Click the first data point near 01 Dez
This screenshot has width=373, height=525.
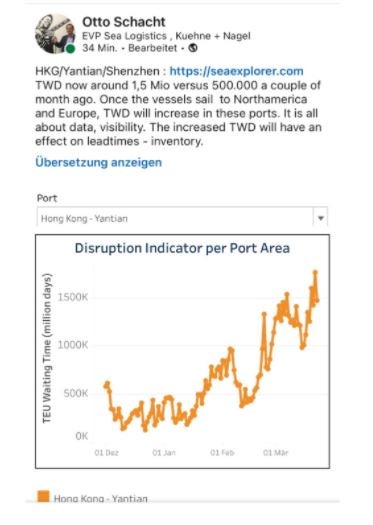pyautogui.click(x=106, y=385)
